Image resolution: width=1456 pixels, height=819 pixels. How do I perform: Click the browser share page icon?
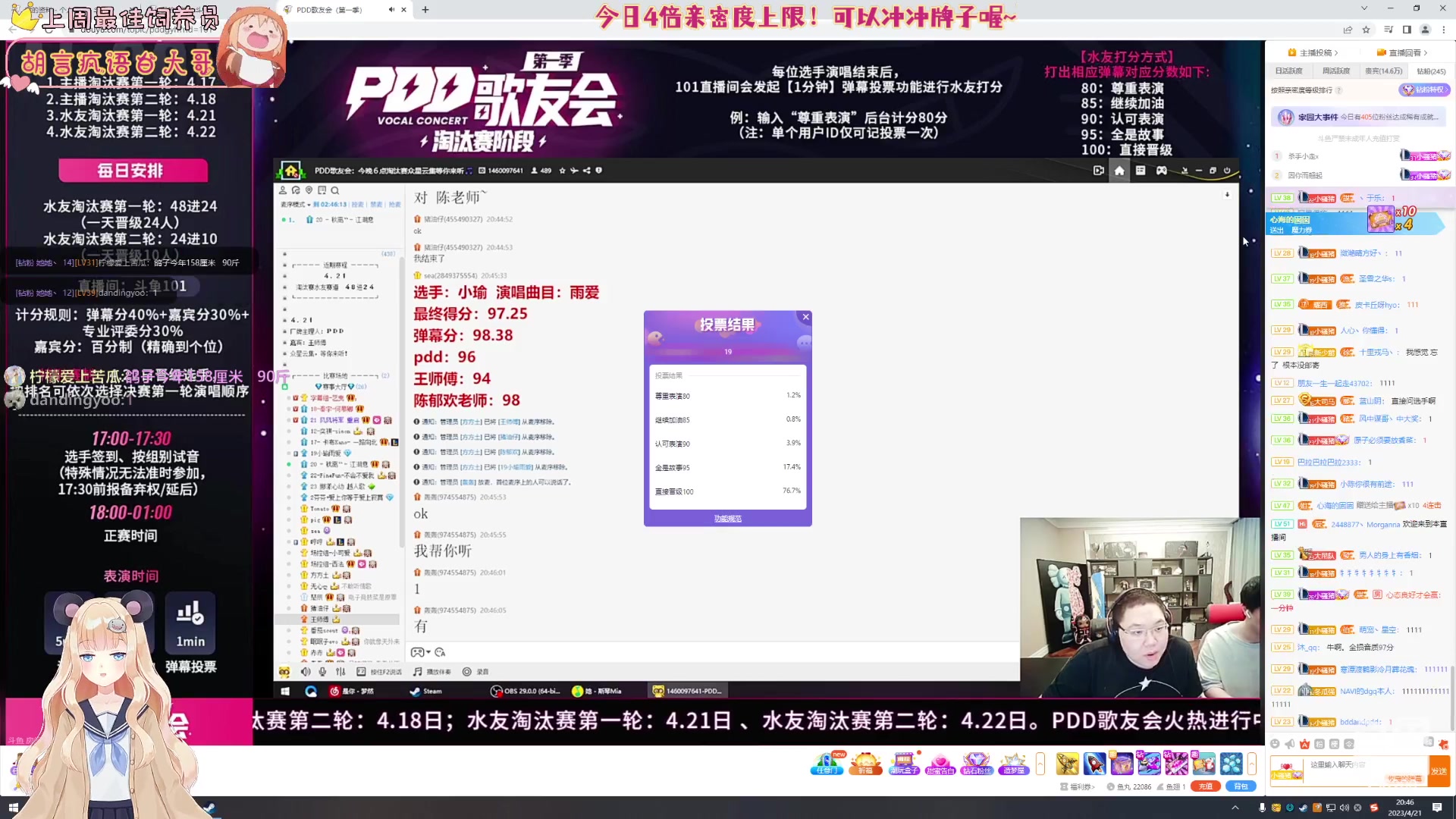[x=1348, y=30]
